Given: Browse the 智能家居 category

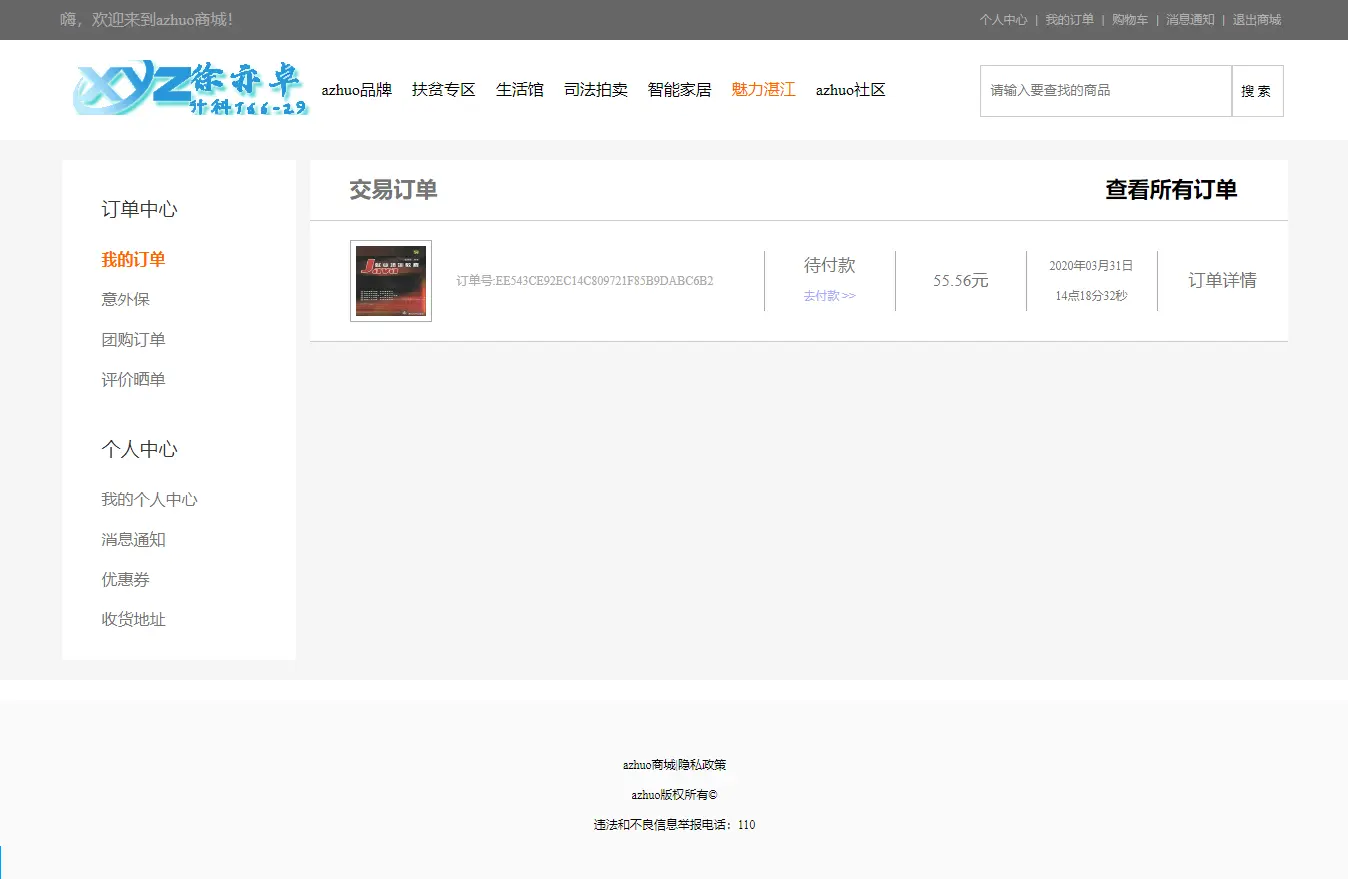Looking at the screenshot, I should coord(679,89).
